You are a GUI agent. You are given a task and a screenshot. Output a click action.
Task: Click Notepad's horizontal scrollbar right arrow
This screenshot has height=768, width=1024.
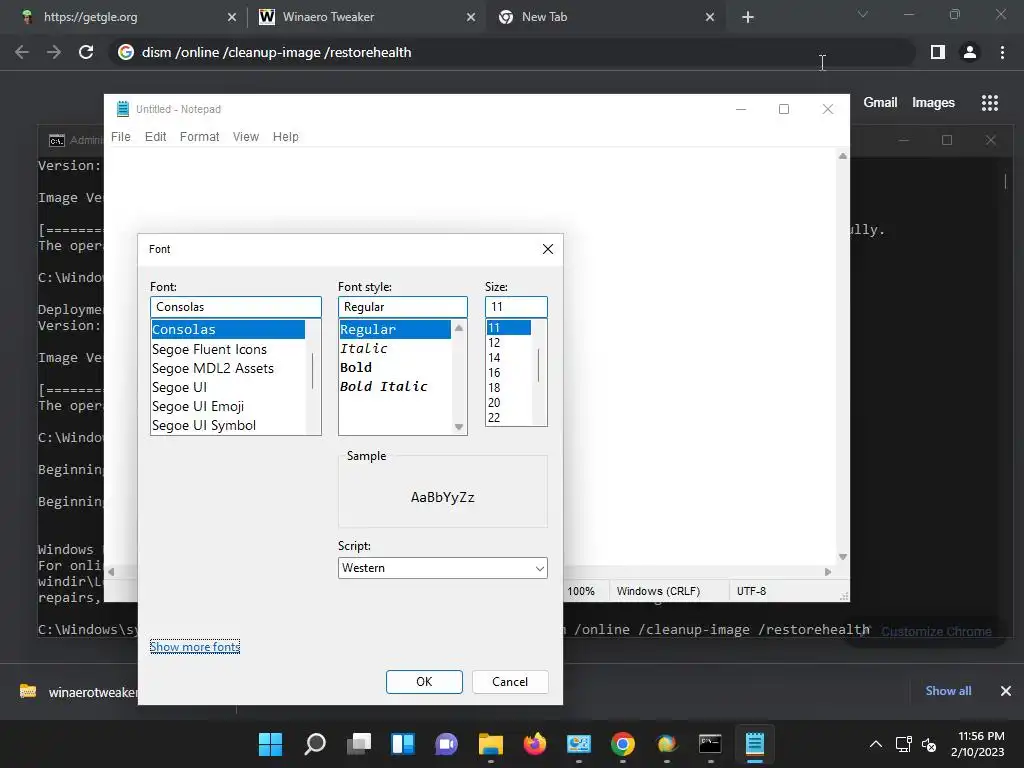click(x=828, y=571)
